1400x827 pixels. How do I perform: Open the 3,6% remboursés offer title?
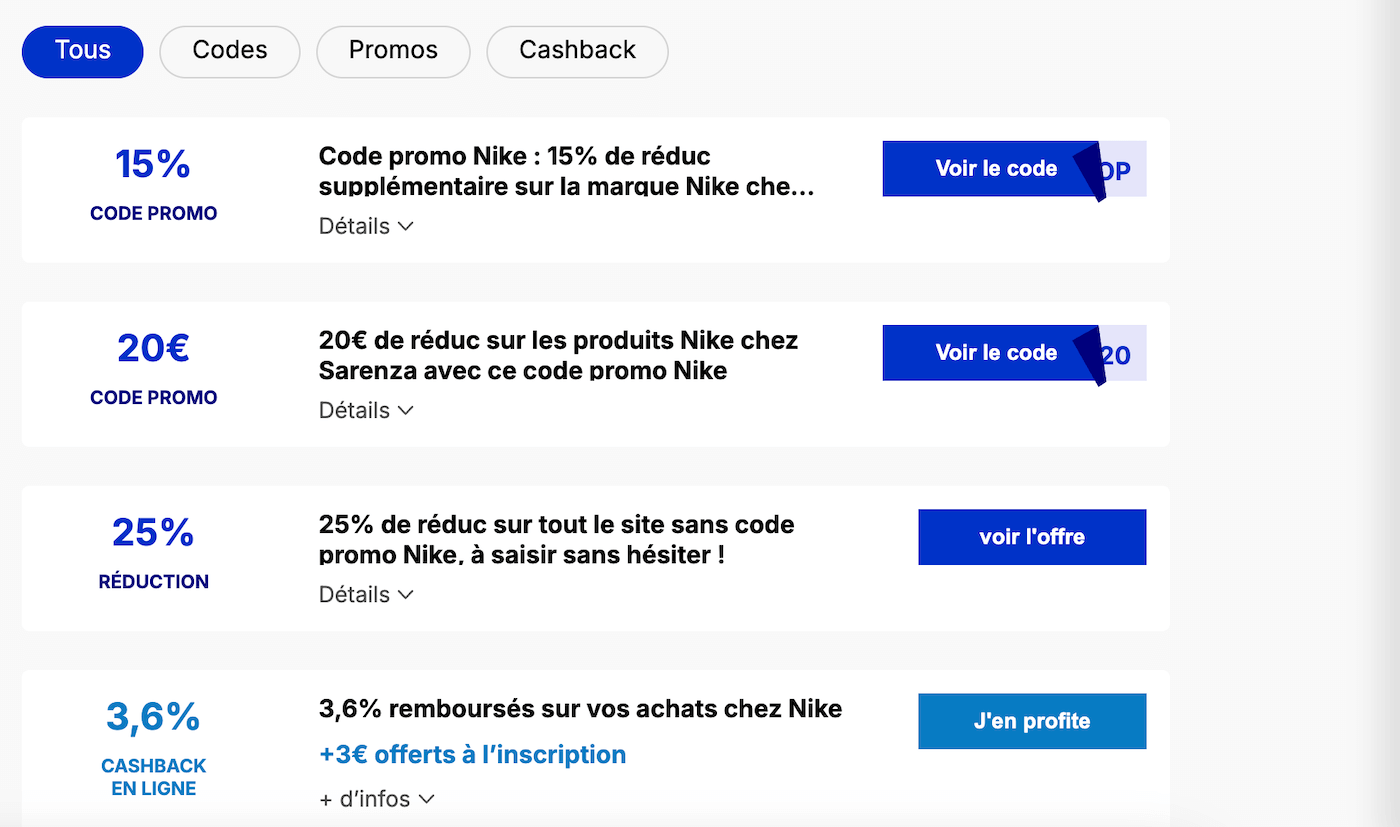tap(580, 708)
